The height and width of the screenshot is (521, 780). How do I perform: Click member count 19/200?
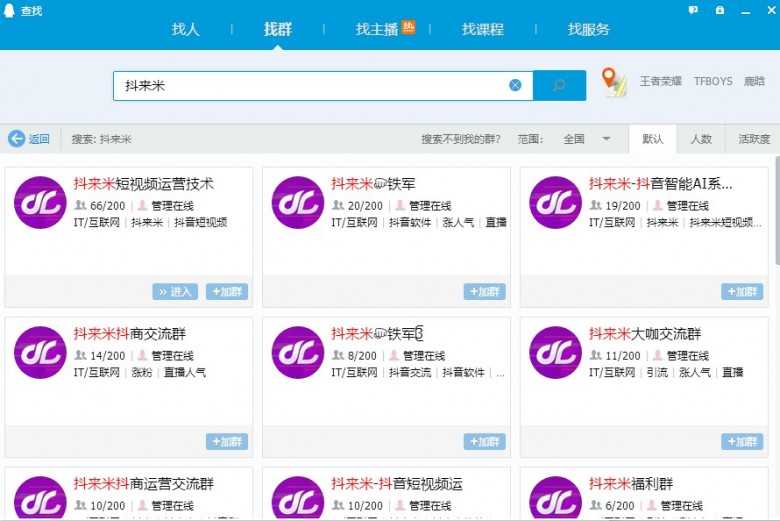coord(623,206)
